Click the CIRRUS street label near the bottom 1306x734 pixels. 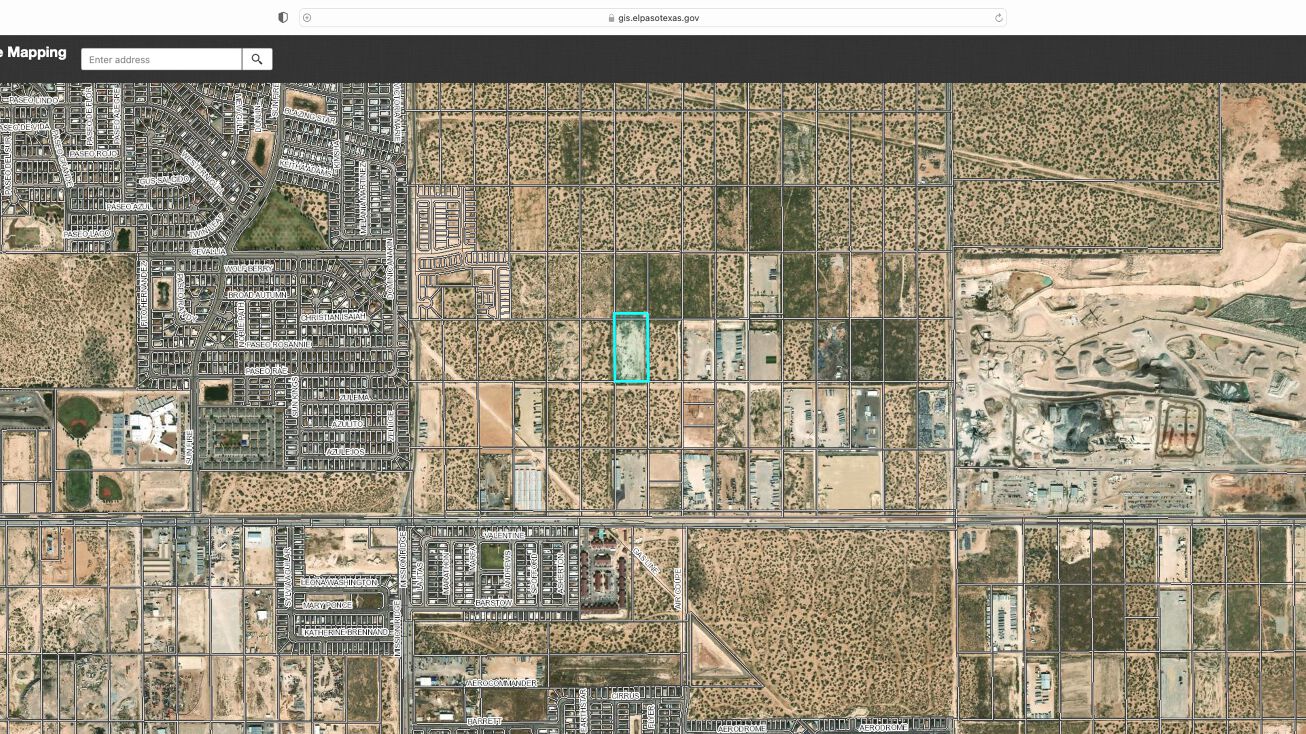pos(625,696)
